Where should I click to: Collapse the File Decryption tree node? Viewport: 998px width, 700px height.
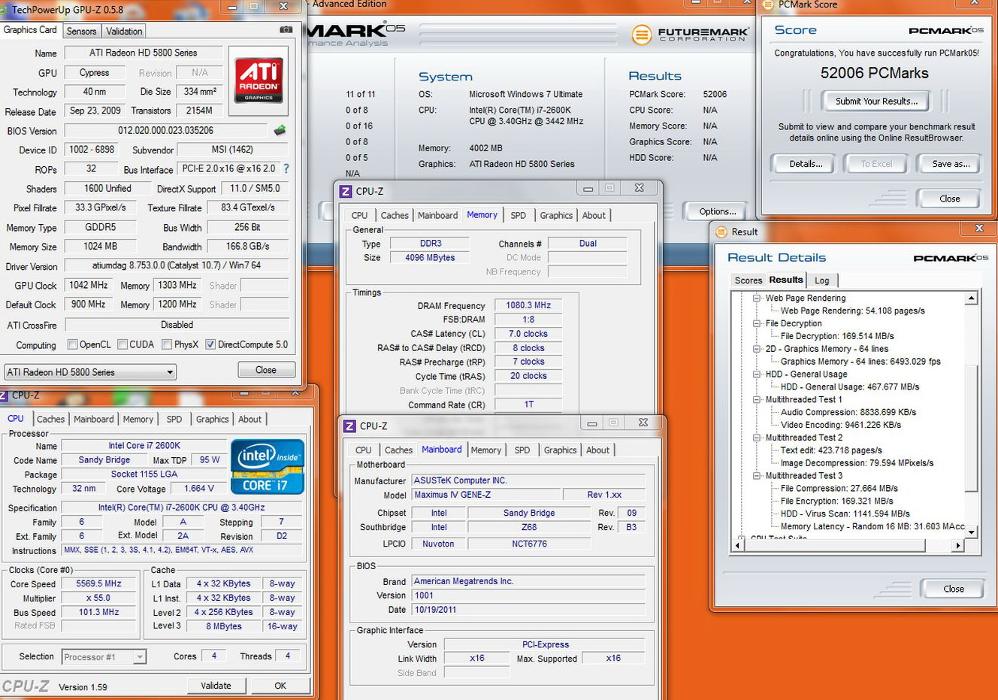coord(757,323)
